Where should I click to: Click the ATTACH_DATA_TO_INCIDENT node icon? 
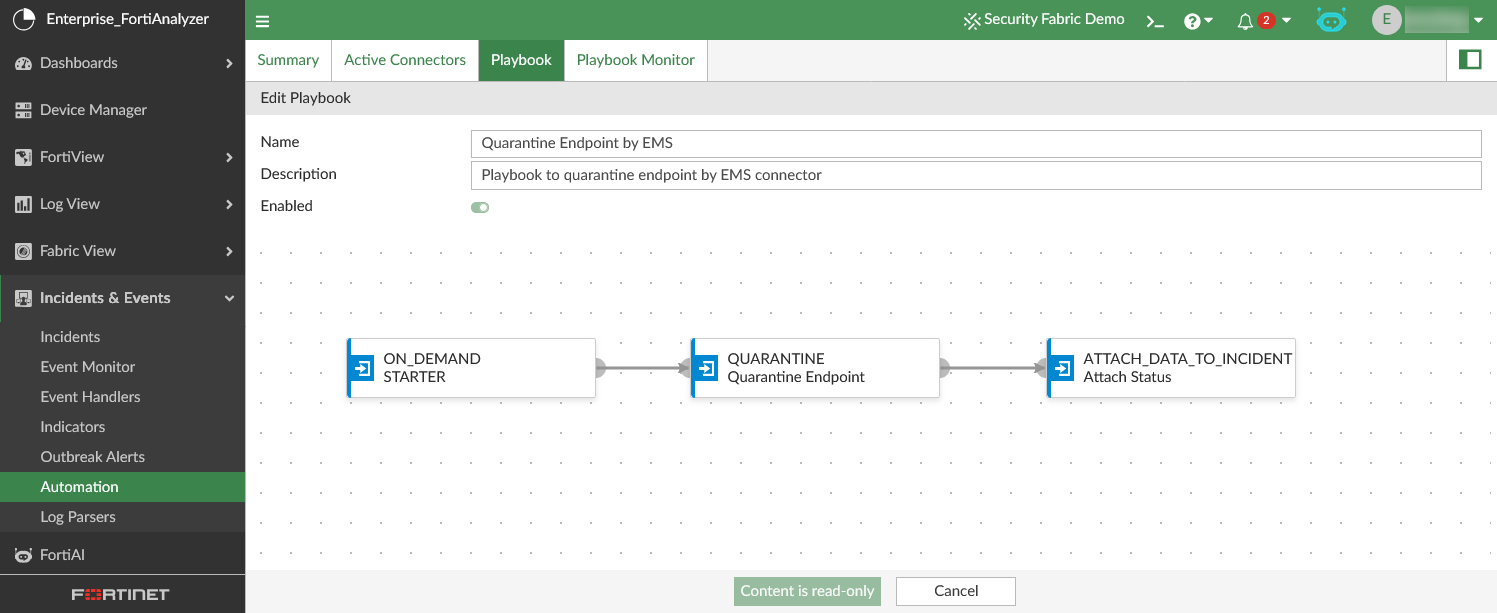1062,368
